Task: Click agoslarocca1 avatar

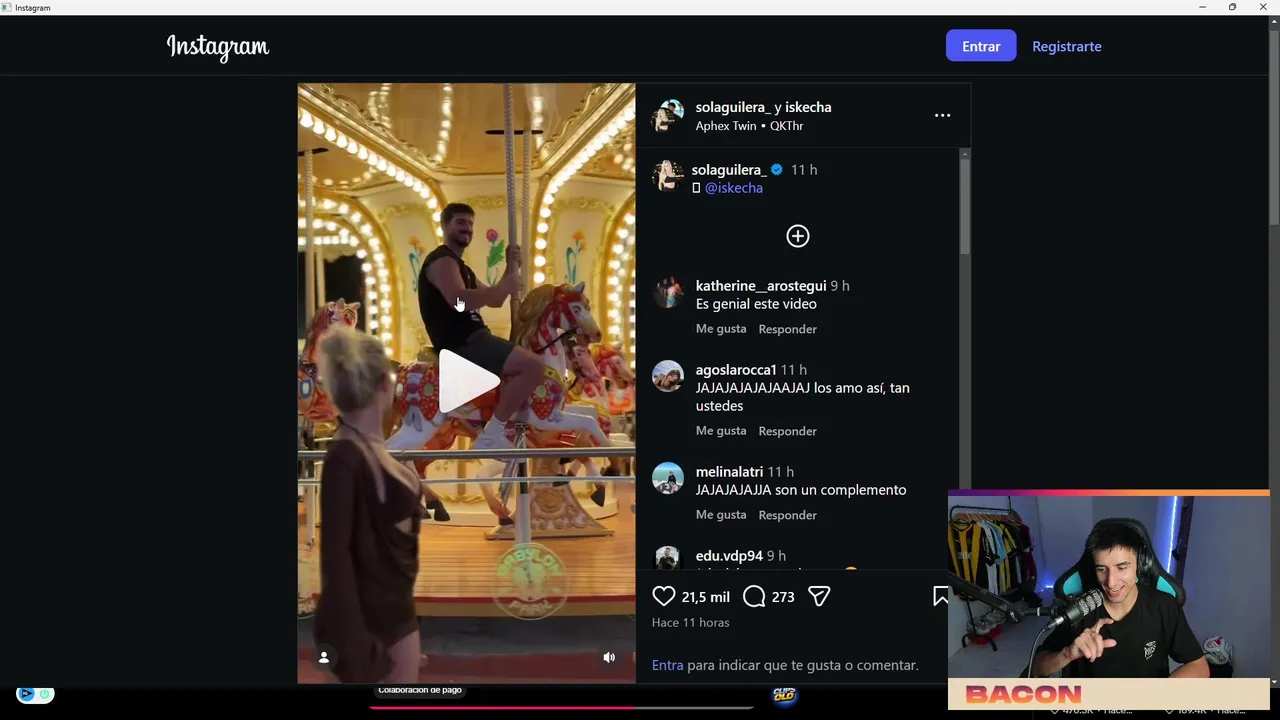Action: coord(668,376)
